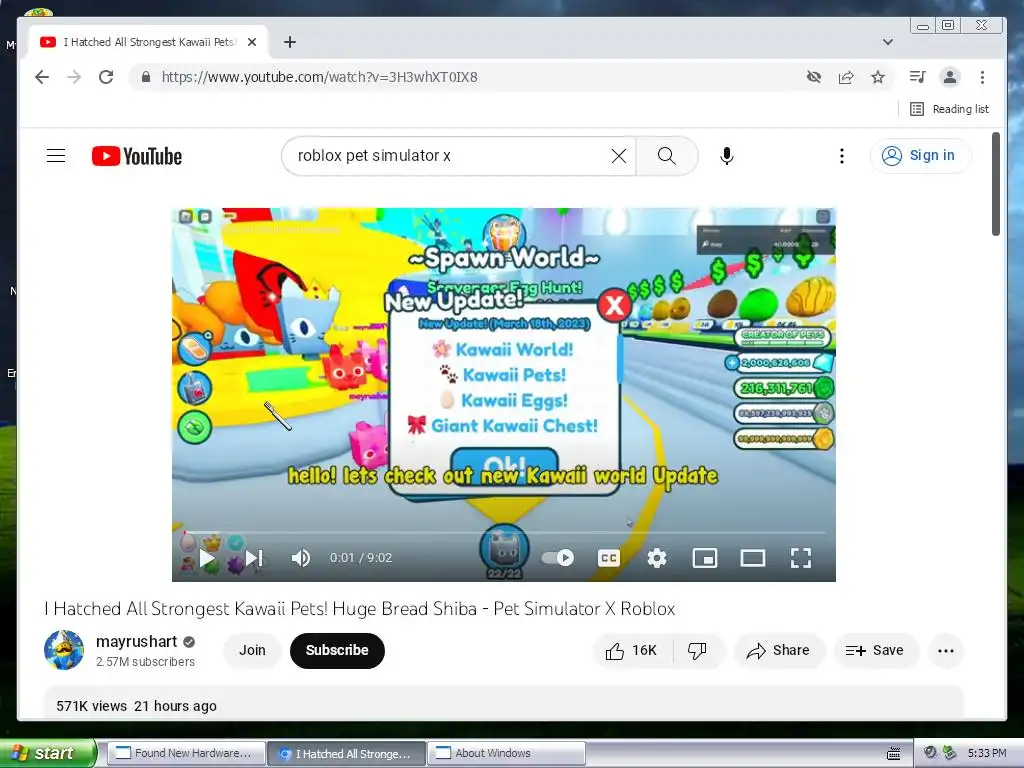Select the I Hatched All Stronge taskbar item
Screen dimensions: 1024x768
point(346,753)
